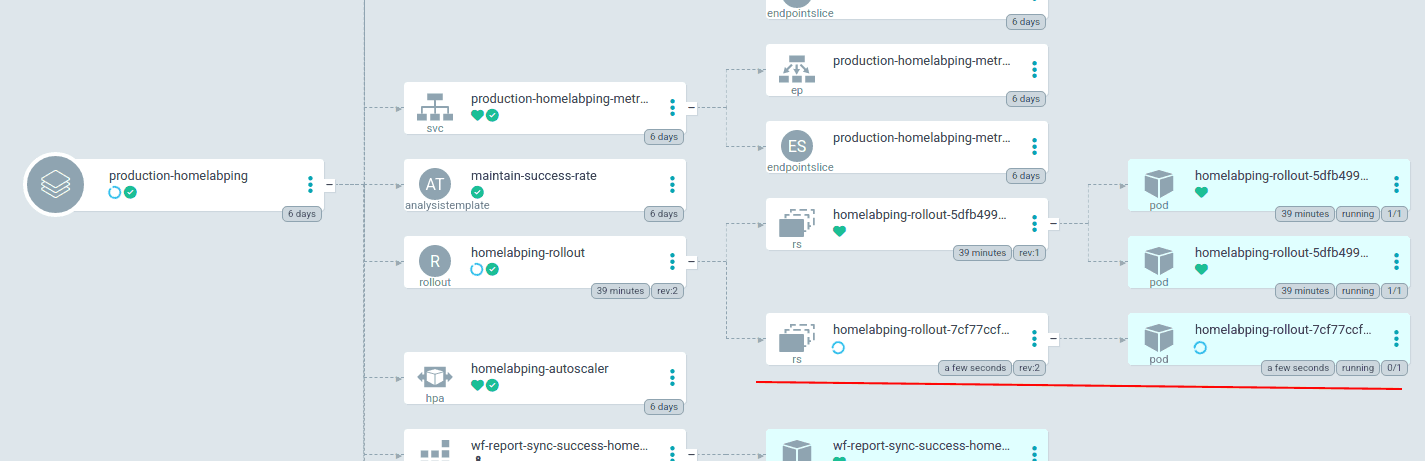1425x461 pixels.
Task: Click the 0/1 ready badge on the pod
Action: 1393,368
